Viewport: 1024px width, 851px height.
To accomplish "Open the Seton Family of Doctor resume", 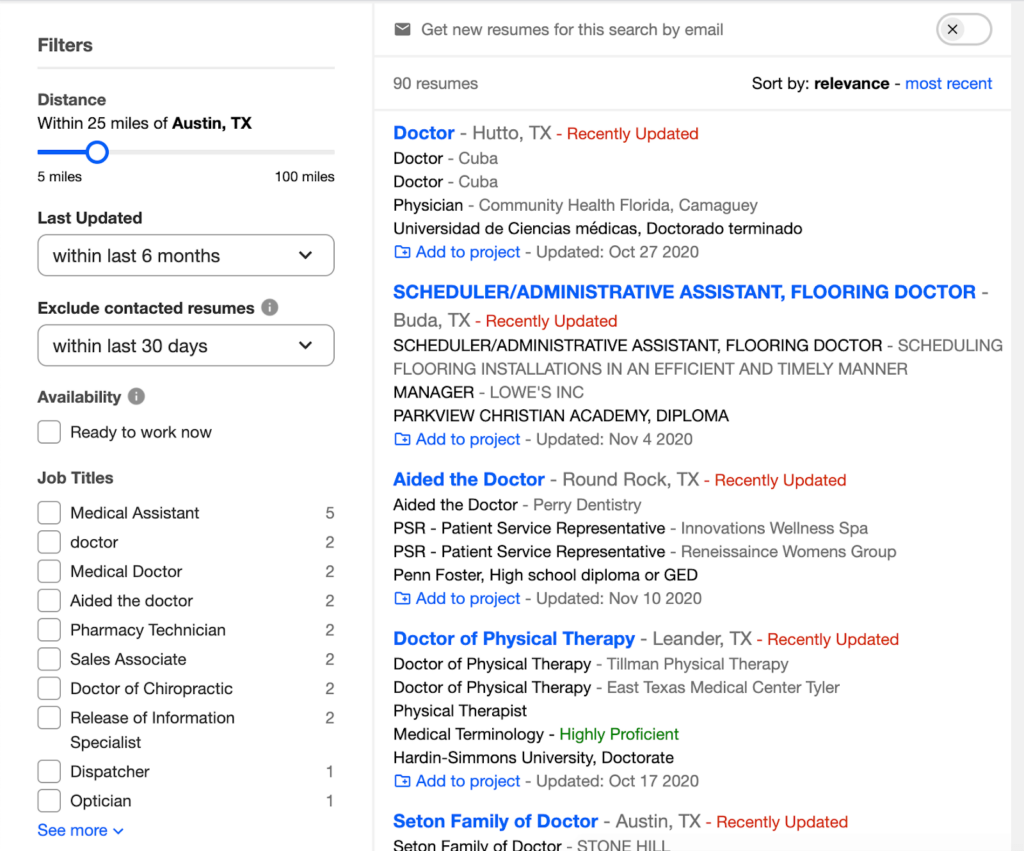I will coord(496,821).
